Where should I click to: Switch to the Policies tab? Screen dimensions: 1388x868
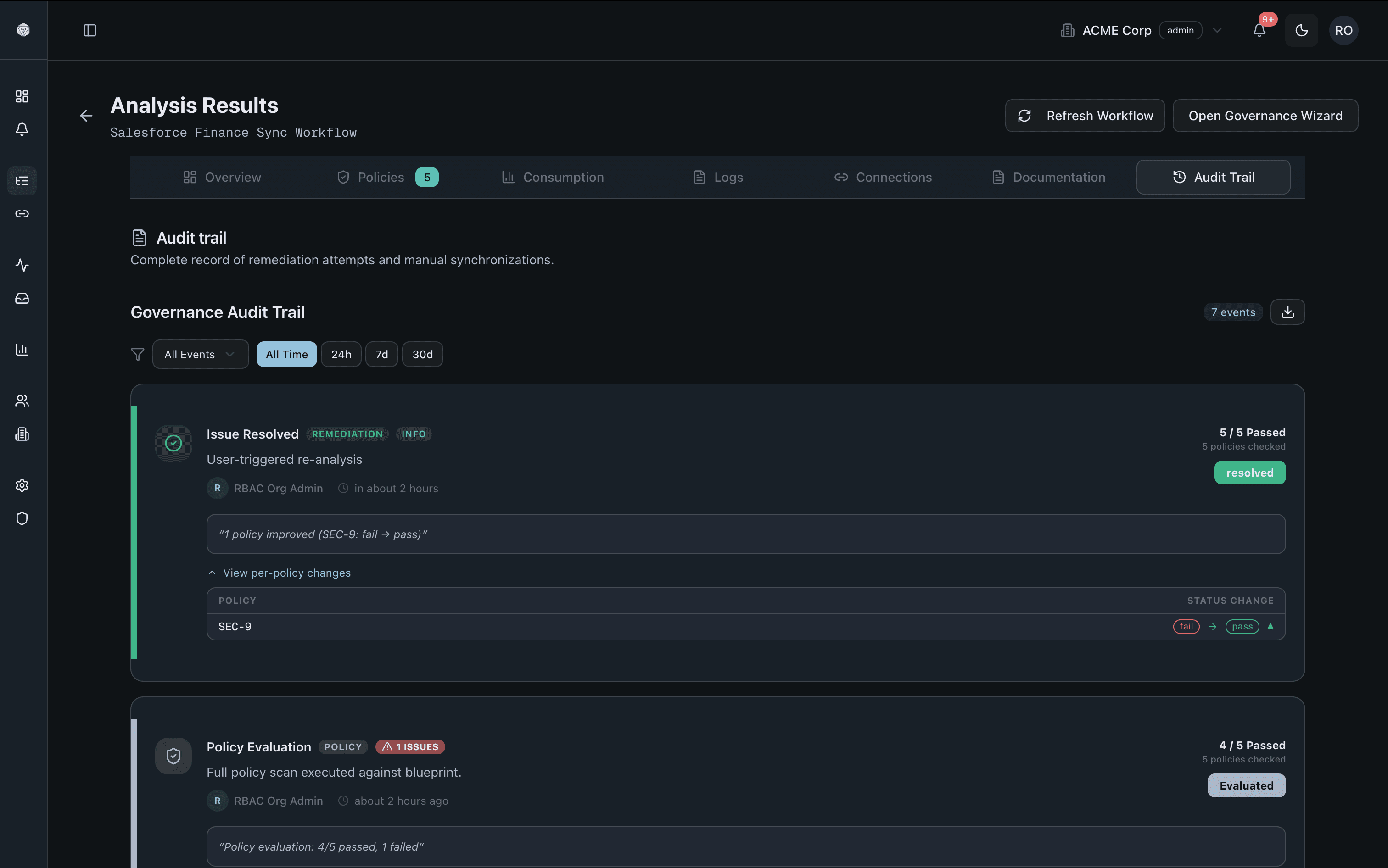coord(381,177)
